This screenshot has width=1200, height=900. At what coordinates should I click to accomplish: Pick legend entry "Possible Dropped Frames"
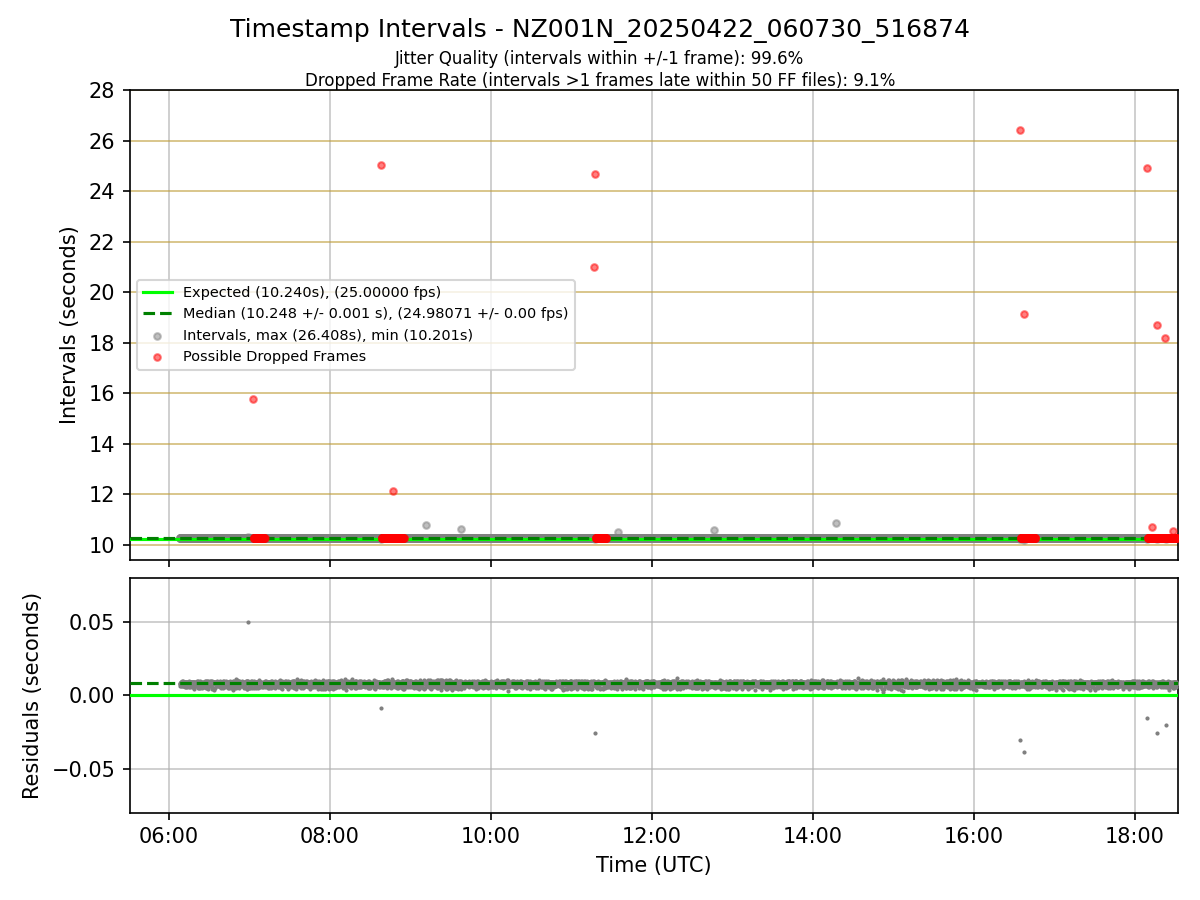(x=274, y=356)
